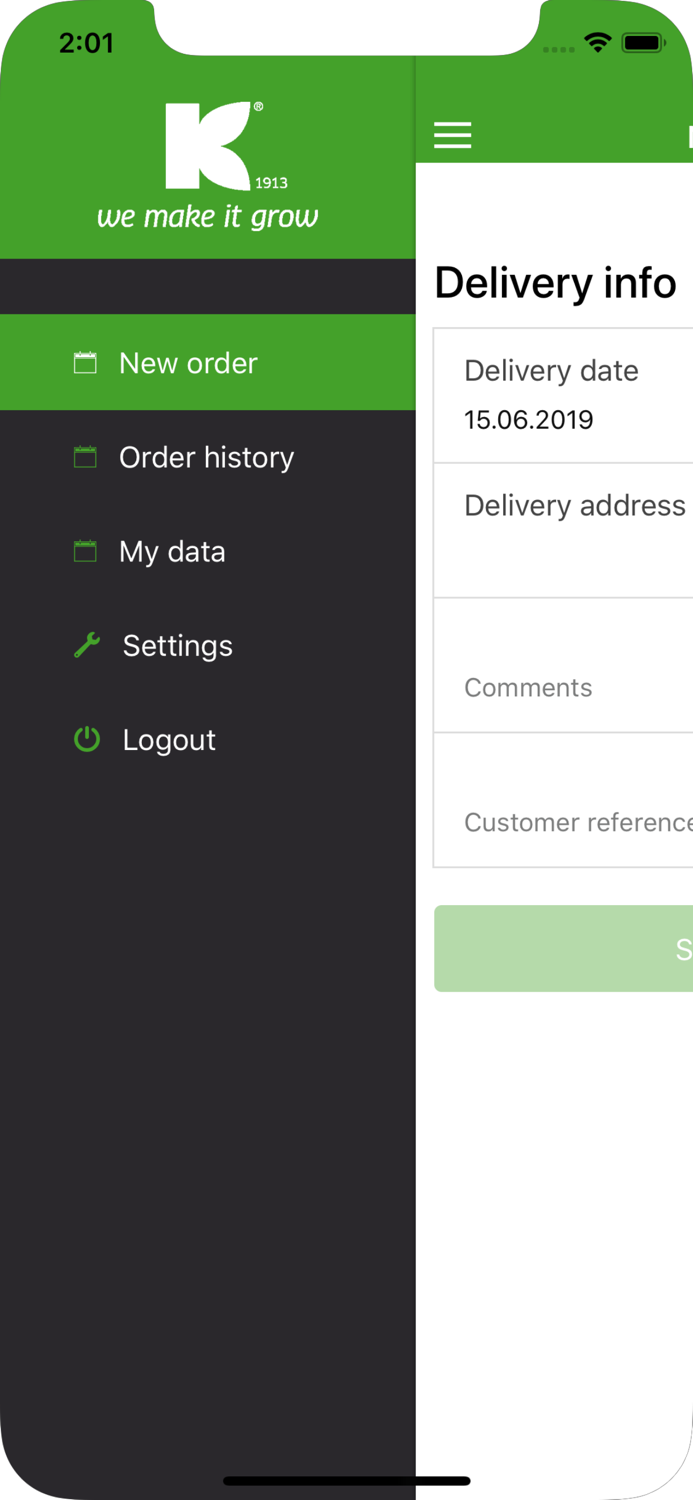Screen dimensions: 693x1500
Task: Tap the hamburger menu icon
Action: (452, 135)
